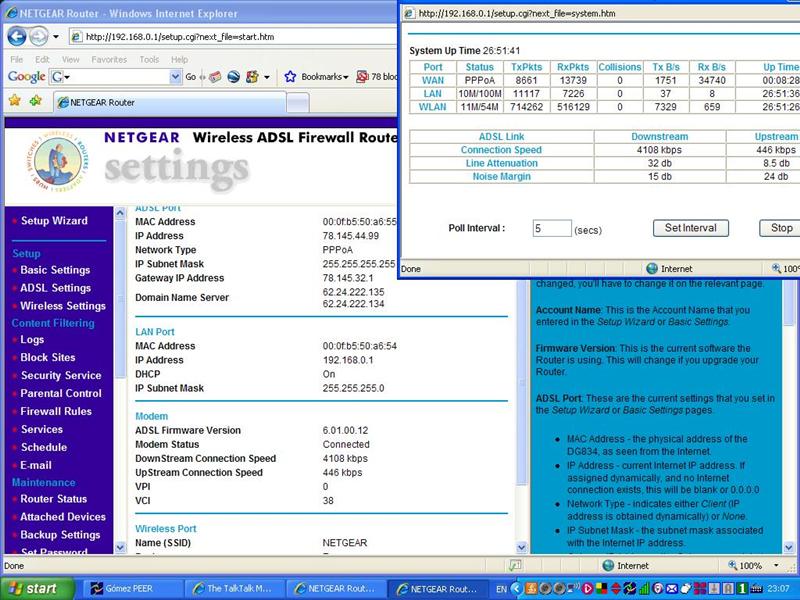Click the Google toolbar Go button

point(191,77)
